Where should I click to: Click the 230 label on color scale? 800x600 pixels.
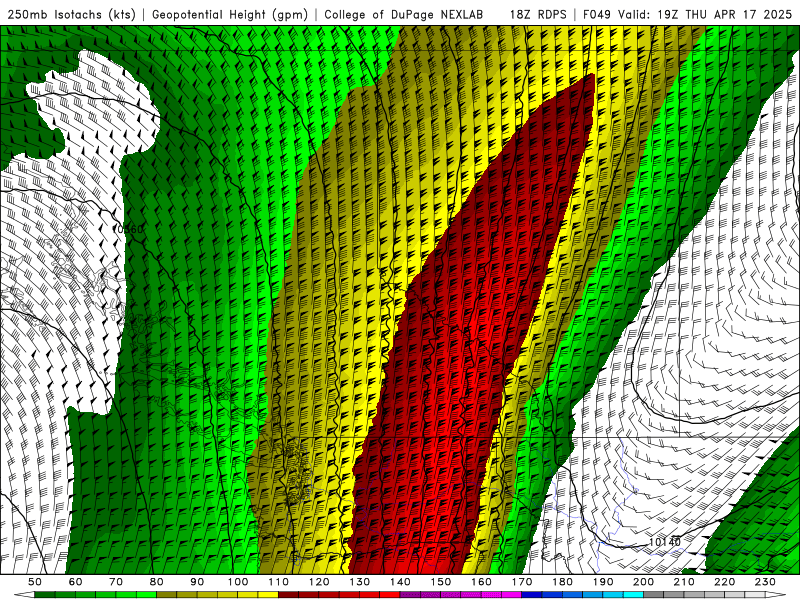point(766,582)
